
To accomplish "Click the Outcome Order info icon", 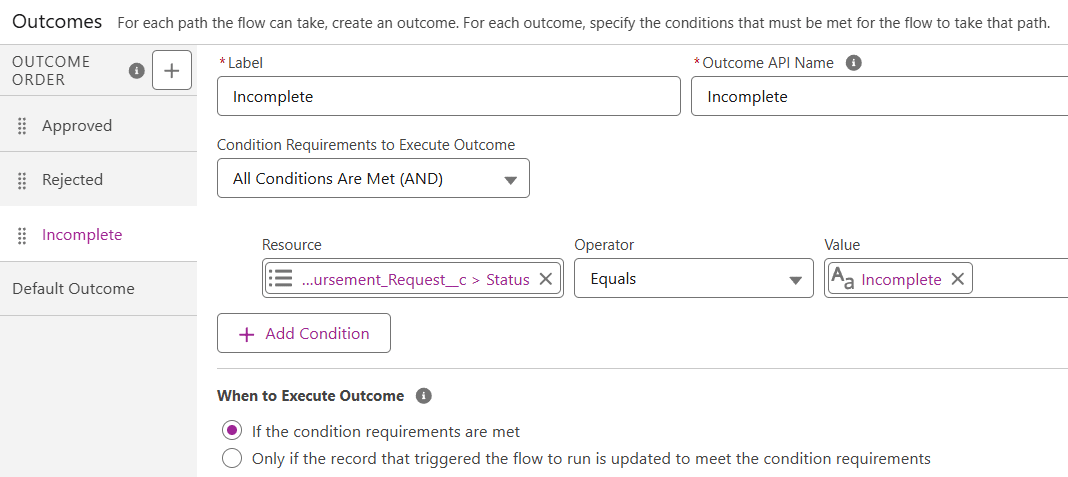I will [137, 71].
